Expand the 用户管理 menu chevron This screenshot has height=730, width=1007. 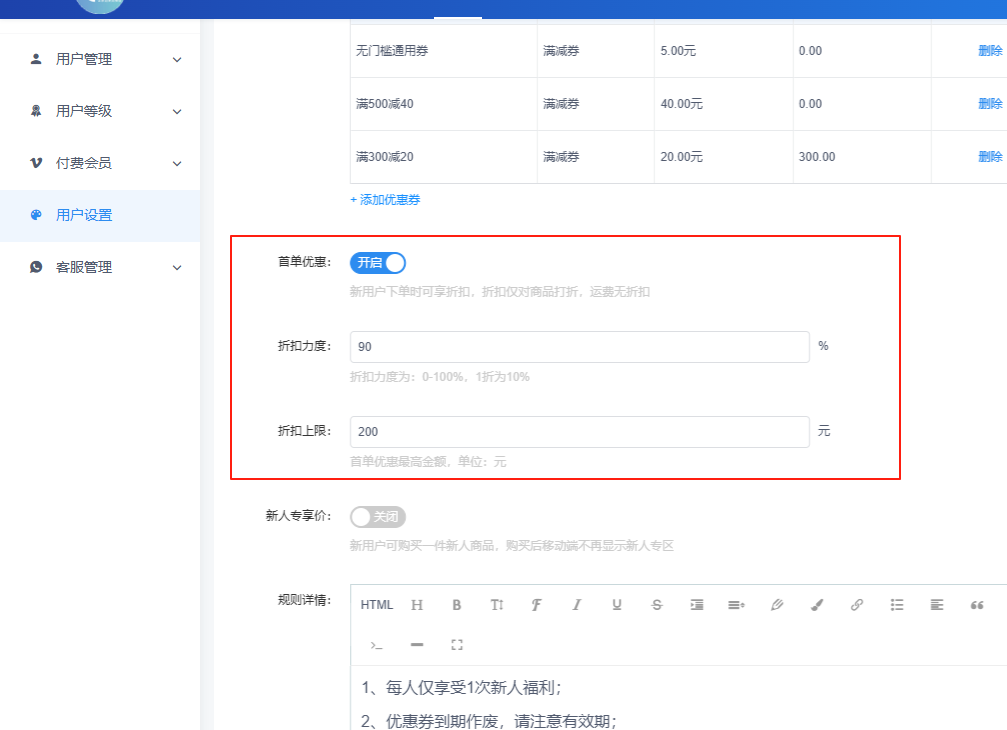point(177,60)
